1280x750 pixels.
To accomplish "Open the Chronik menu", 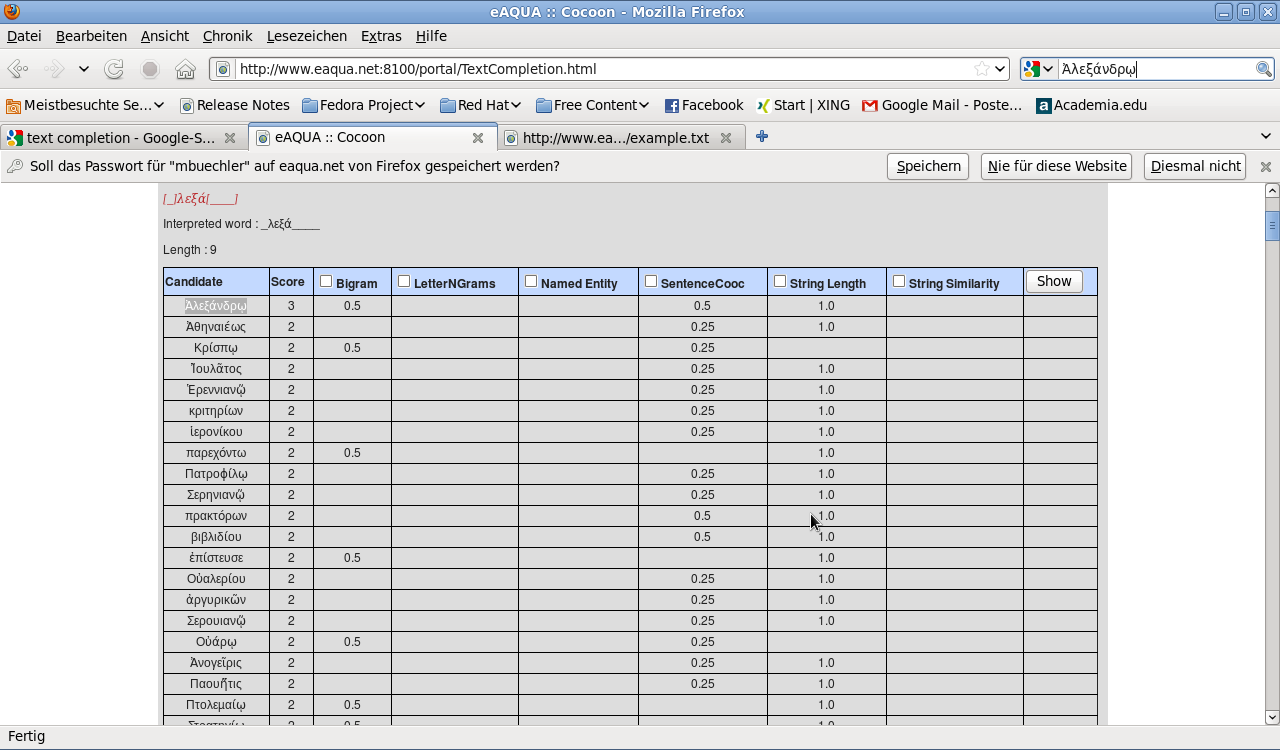I will 227,36.
